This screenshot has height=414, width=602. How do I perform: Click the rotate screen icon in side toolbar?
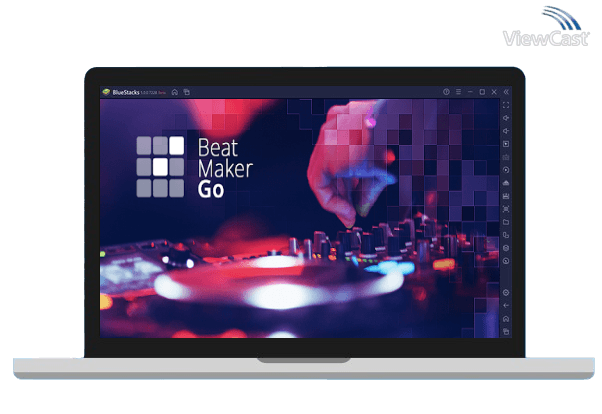tap(506, 235)
